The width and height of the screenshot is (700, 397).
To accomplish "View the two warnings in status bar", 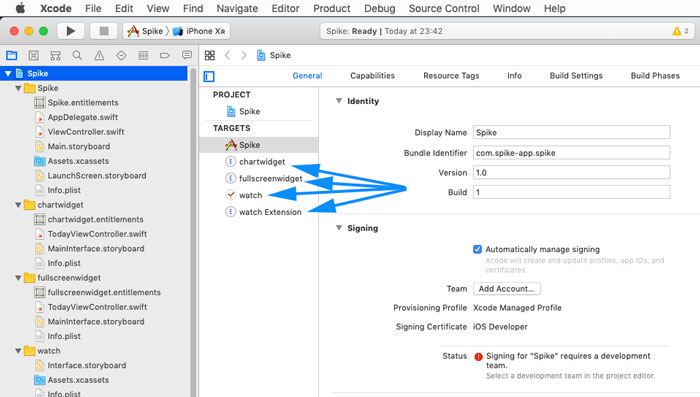I will pos(680,31).
